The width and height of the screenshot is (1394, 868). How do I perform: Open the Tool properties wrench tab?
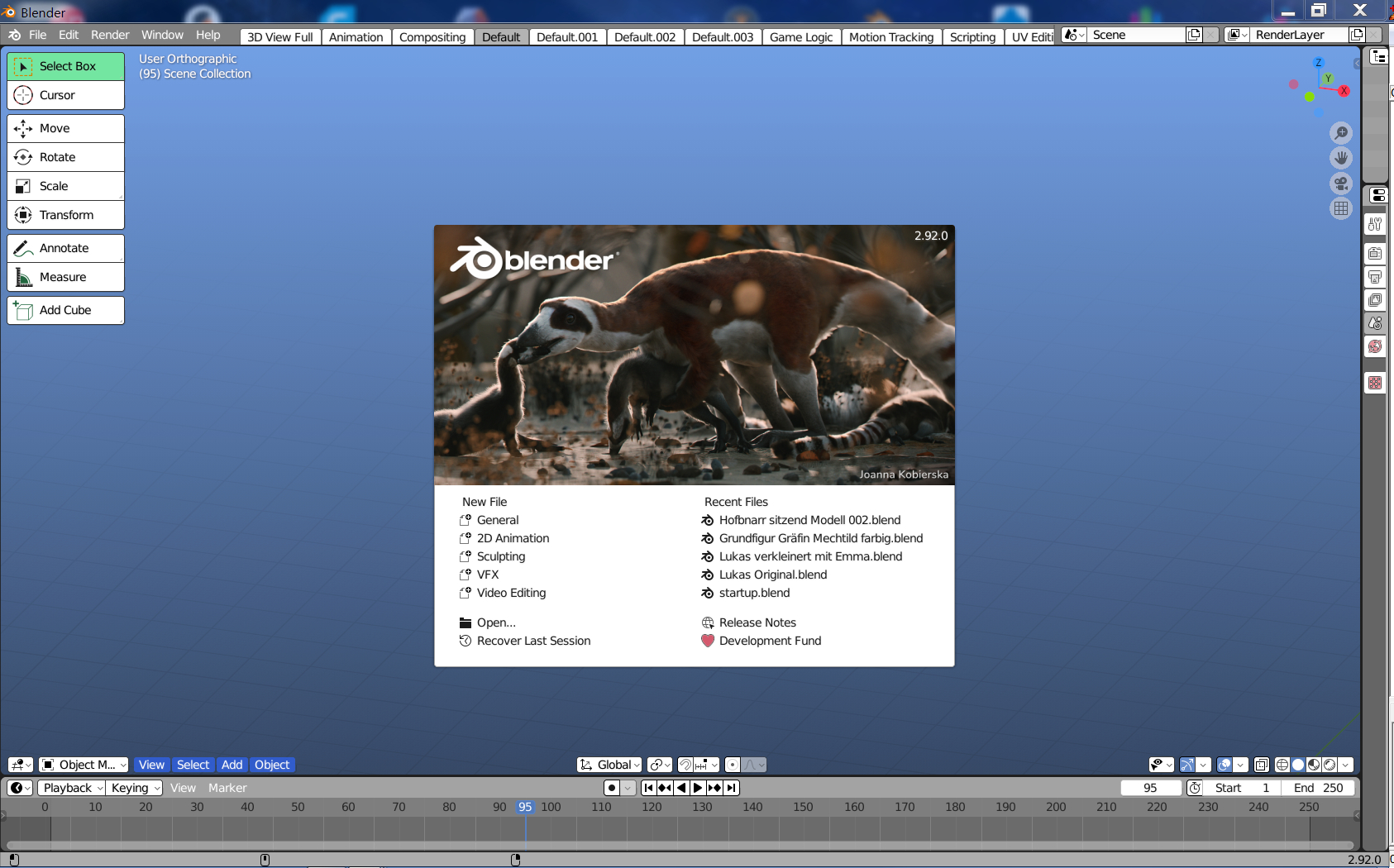point(1375,224)
